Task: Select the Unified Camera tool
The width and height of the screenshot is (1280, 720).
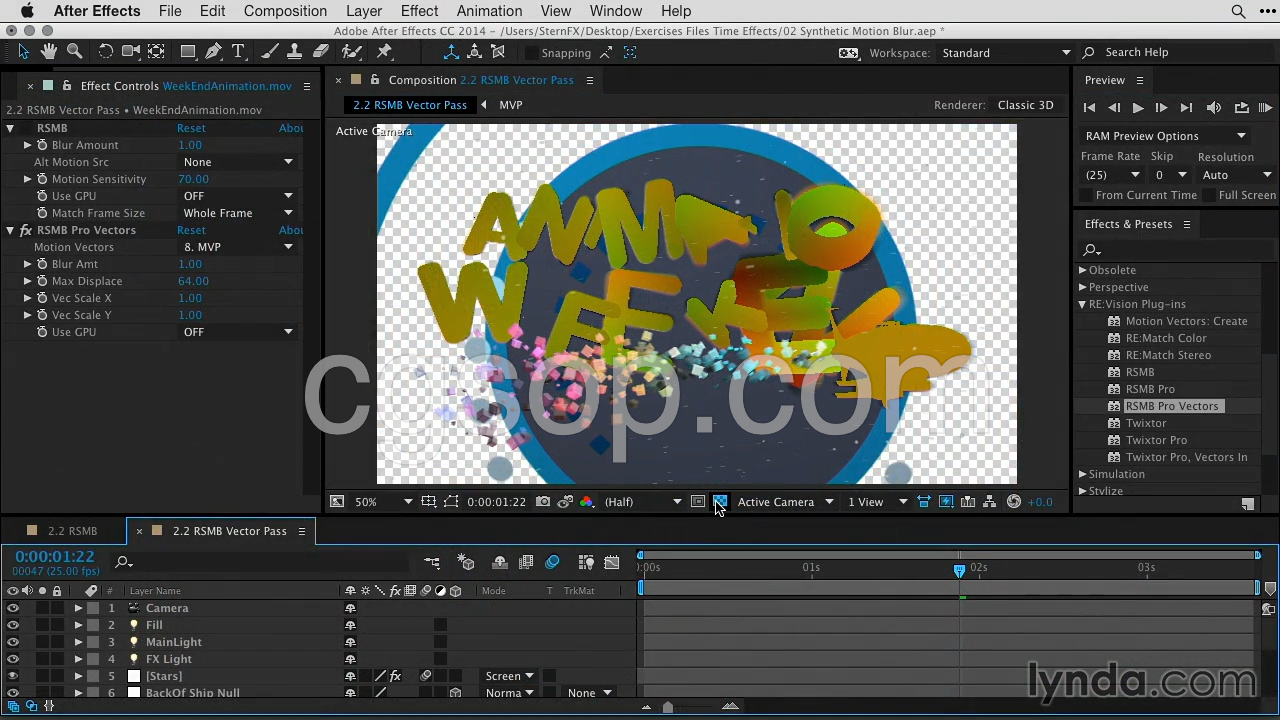Action: [130, 52]
